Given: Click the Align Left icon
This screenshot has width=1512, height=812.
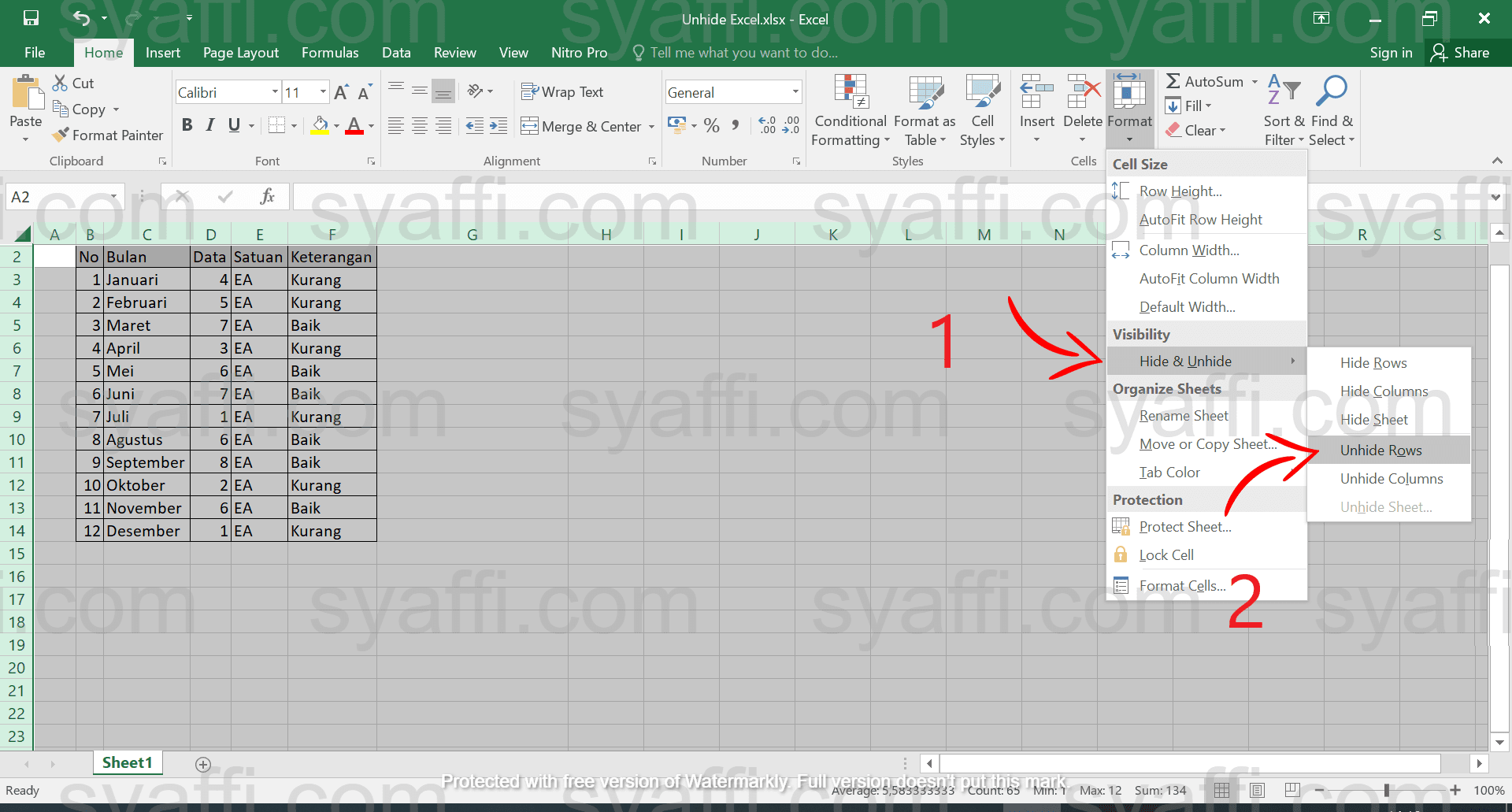Looking at the screenshot, I should [396, 125].
